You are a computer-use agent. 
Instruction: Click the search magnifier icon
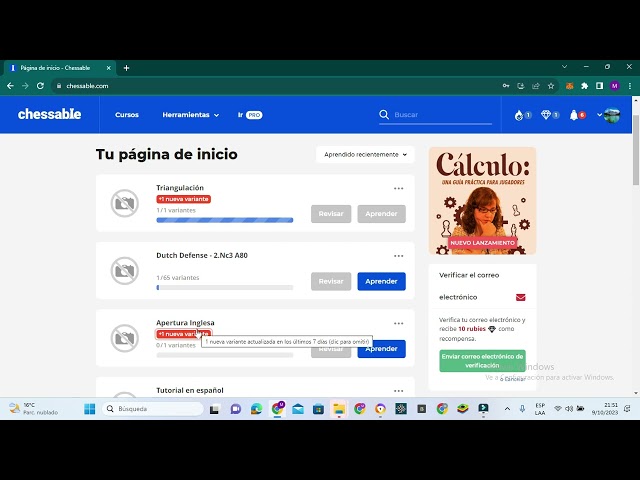click(x=384, y=115)
